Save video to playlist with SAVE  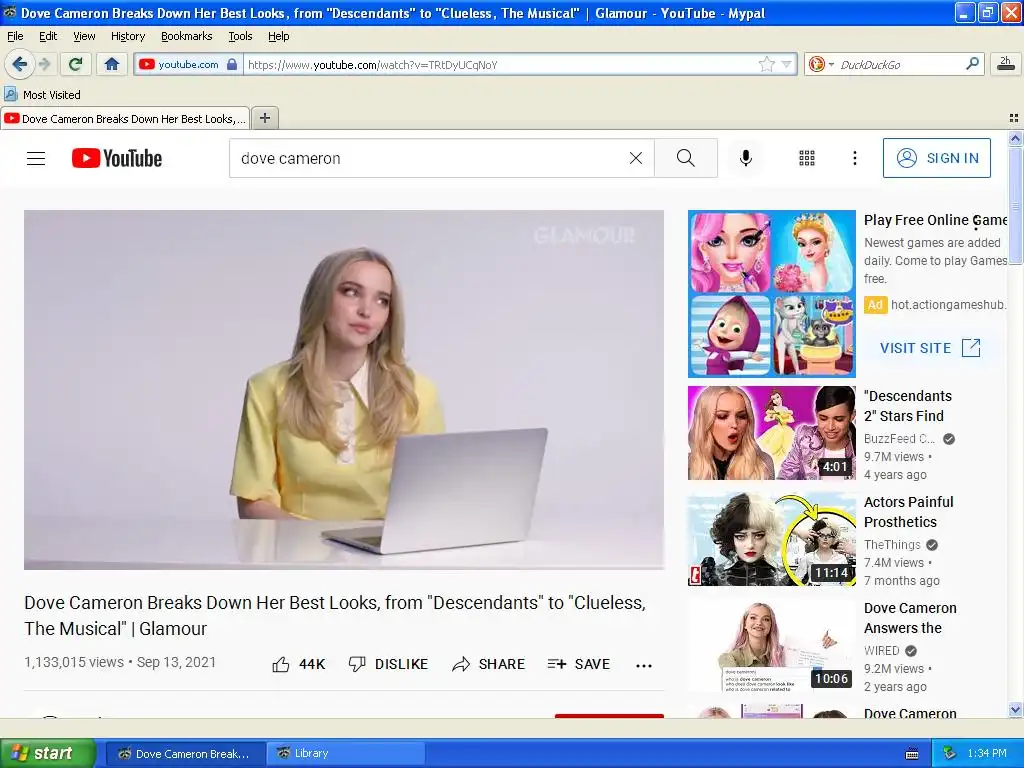click(x=579, y=664)
